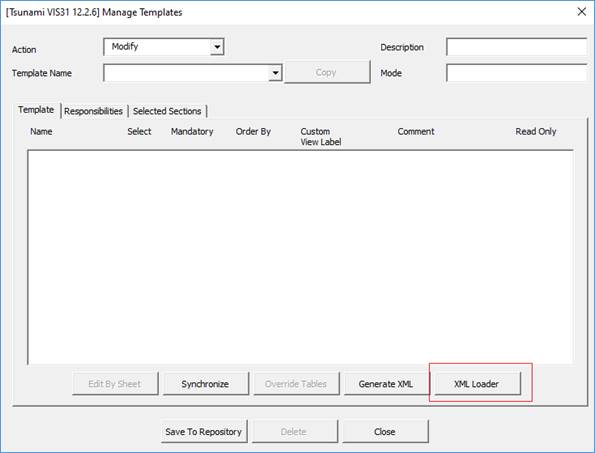This screenshot has height=453, width=595.
Task: Click the Mandatory column header
Action: [192, 132]
